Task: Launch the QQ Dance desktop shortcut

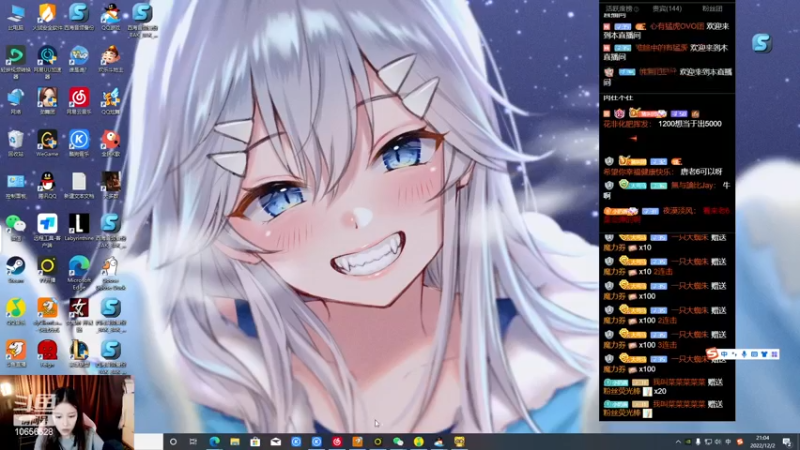Action: [x=110, y=101]
